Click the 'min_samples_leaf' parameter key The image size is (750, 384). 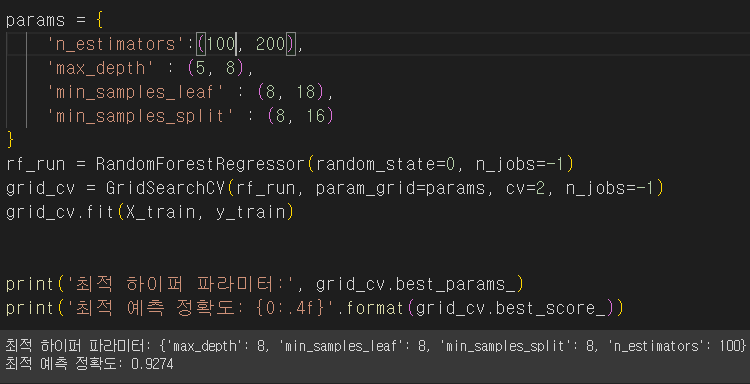[x=135, y=92]
